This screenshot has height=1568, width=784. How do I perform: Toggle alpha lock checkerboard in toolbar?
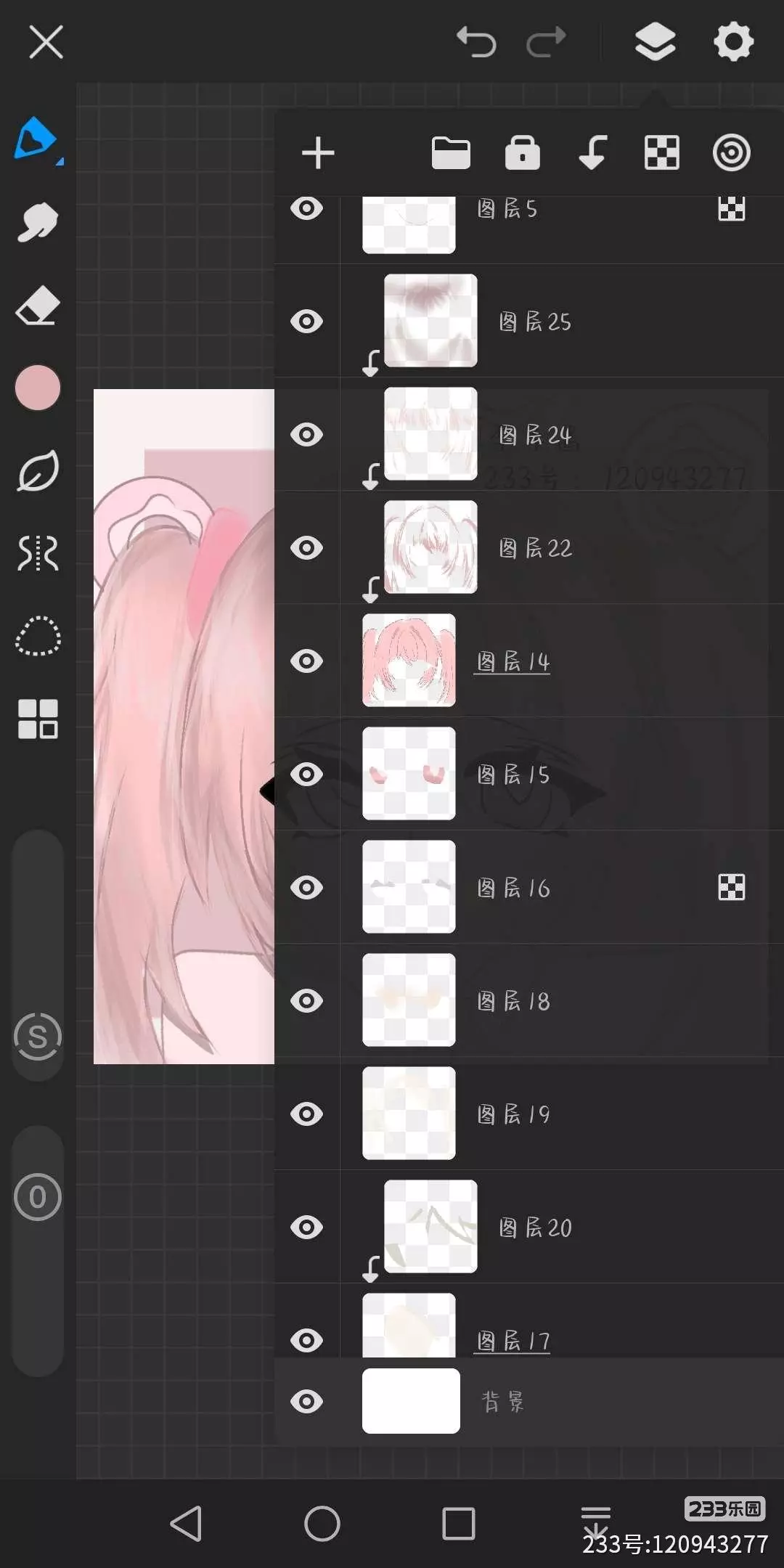point(662,153)
